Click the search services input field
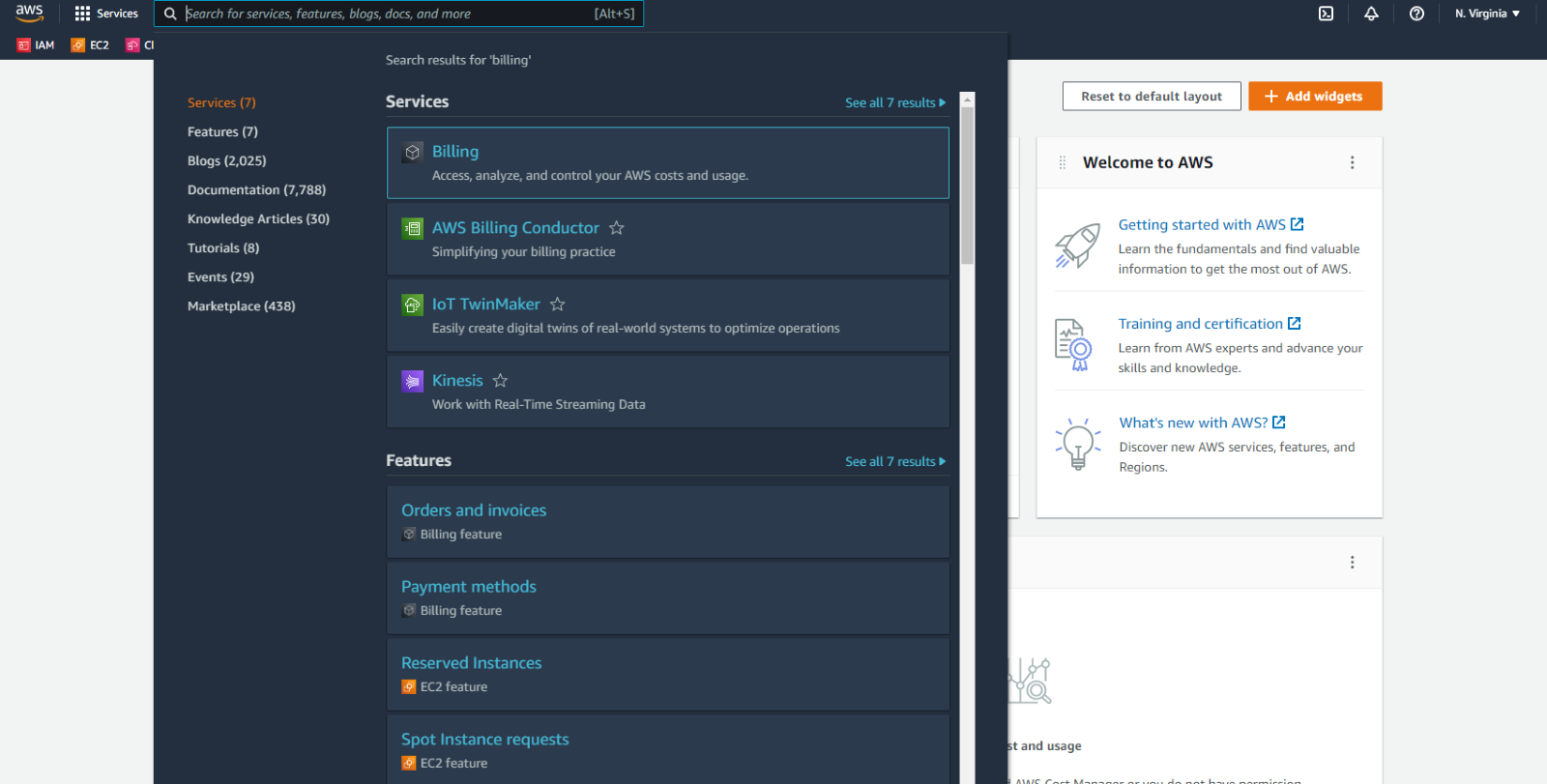The height and width of the screenshot is (784, 1547). pyautogui.click(x=387, y=14)
